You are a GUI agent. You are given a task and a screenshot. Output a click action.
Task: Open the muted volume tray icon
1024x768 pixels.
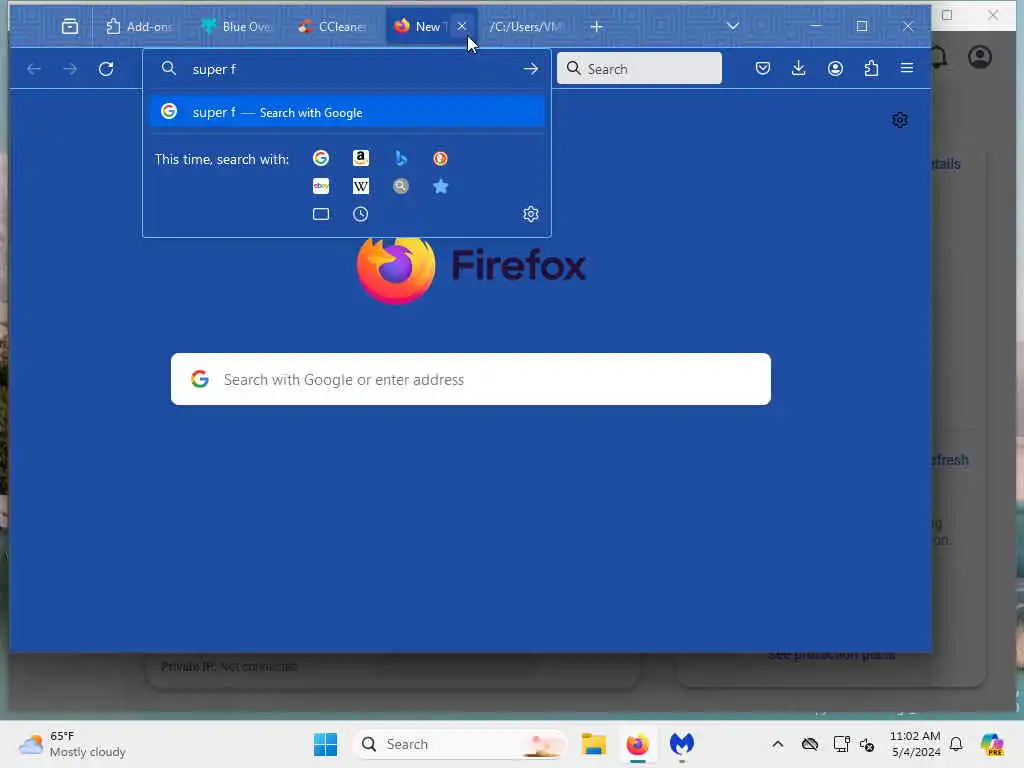click(x=867, y=744)
